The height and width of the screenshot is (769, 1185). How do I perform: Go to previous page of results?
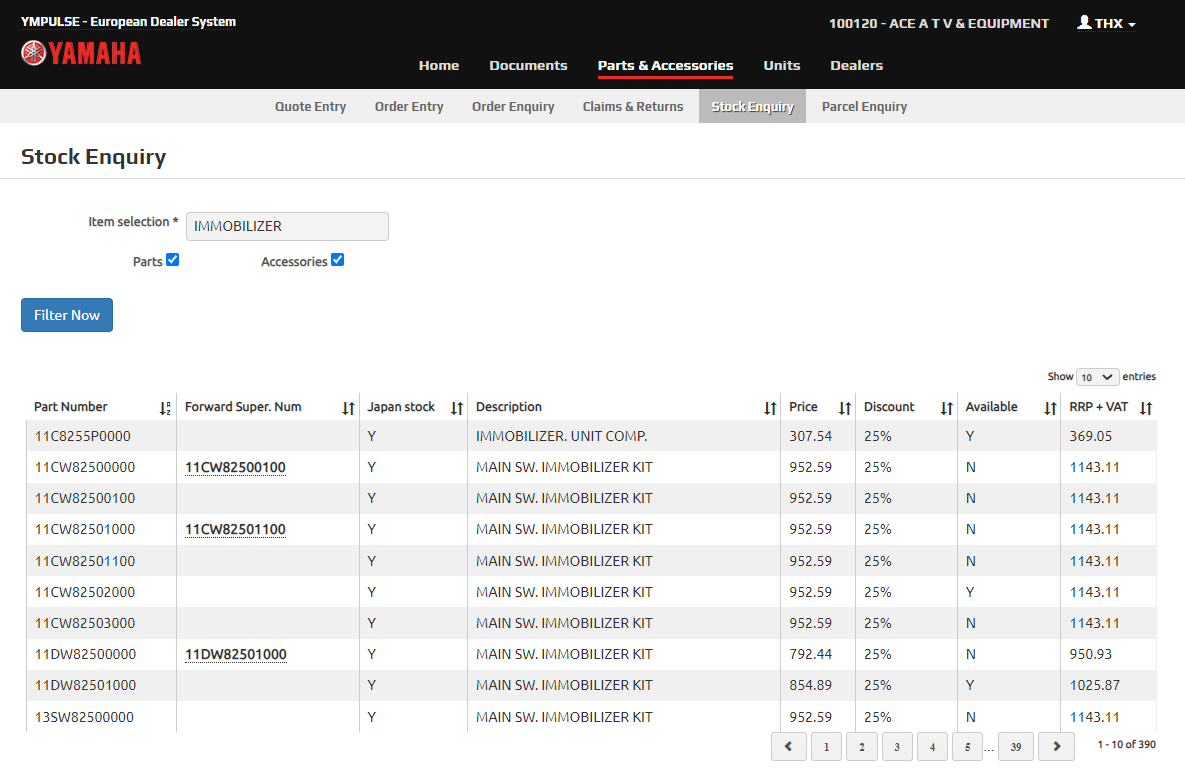point(788,746)
